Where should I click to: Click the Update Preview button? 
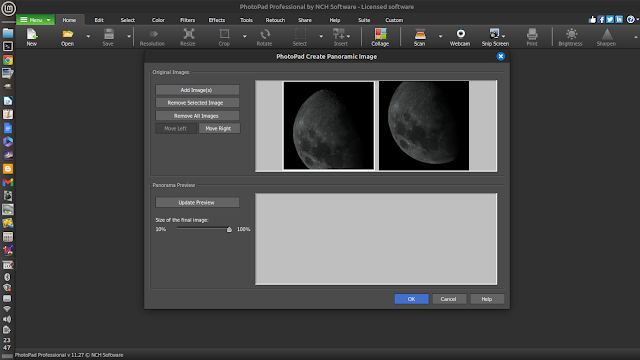tap(197, 202)
